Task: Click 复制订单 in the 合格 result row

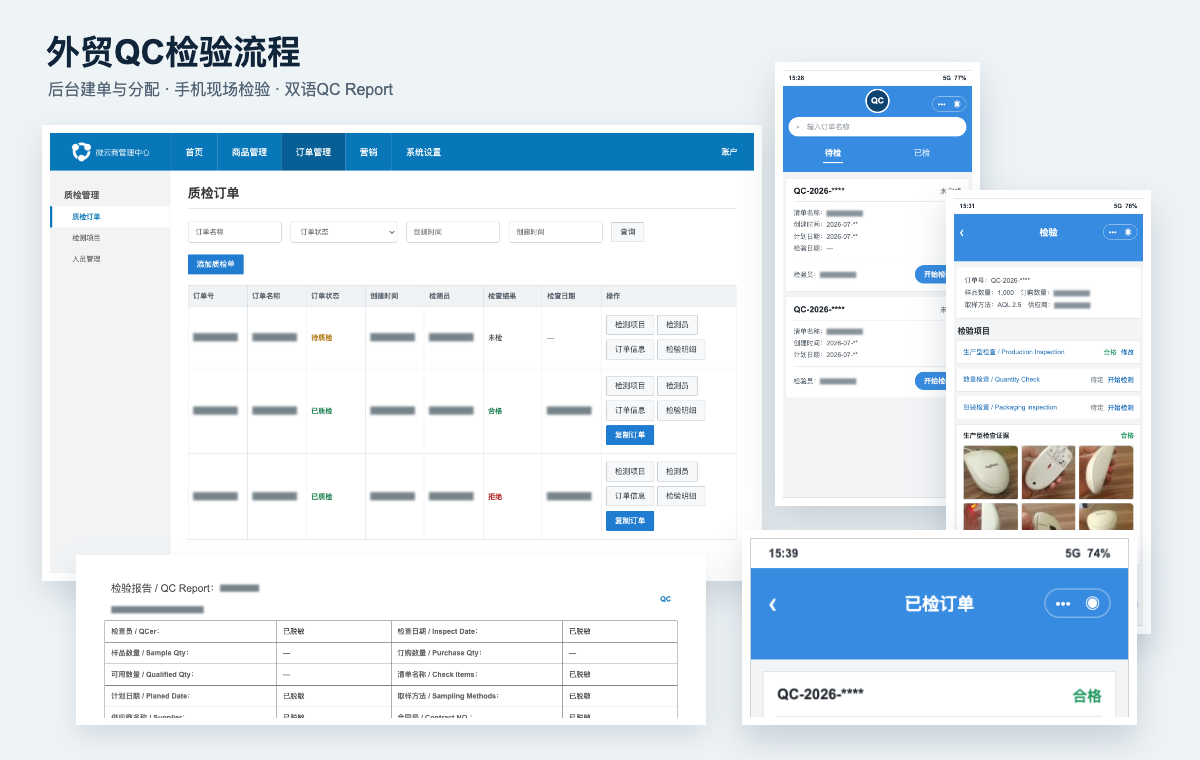Action: coord(630,435)
